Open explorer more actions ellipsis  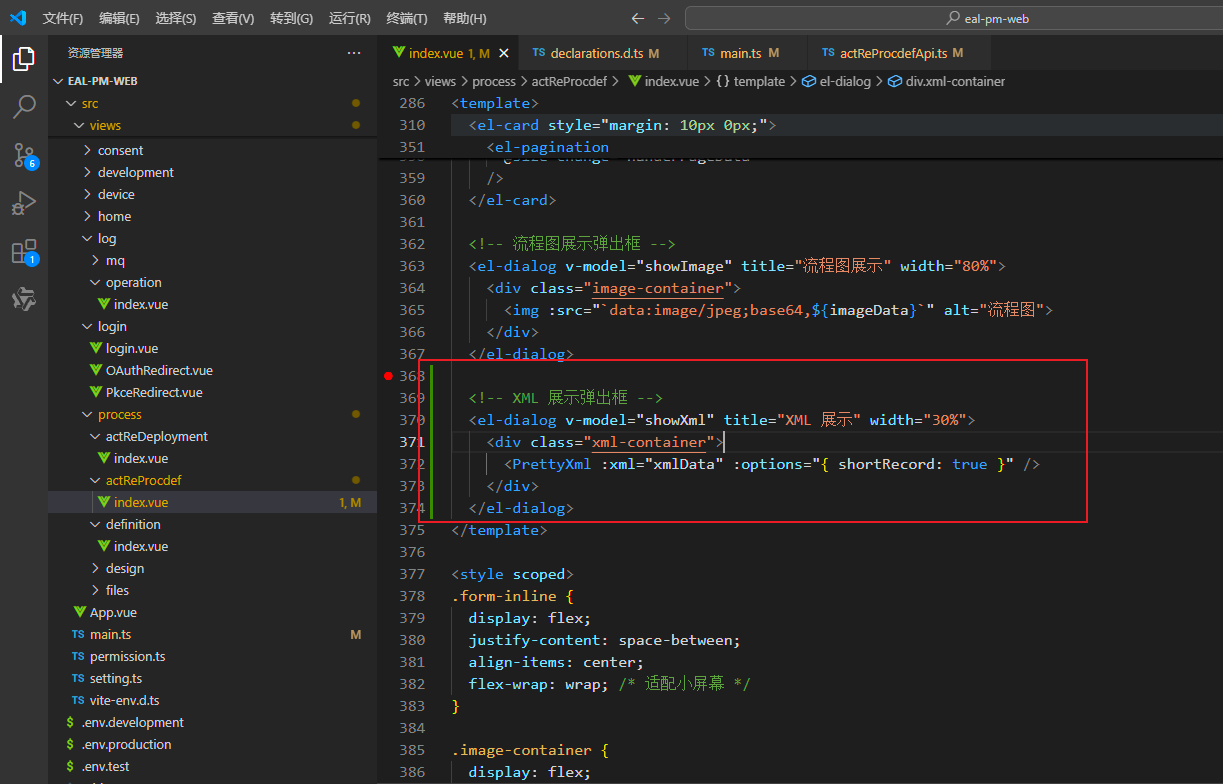click(354, 53)
